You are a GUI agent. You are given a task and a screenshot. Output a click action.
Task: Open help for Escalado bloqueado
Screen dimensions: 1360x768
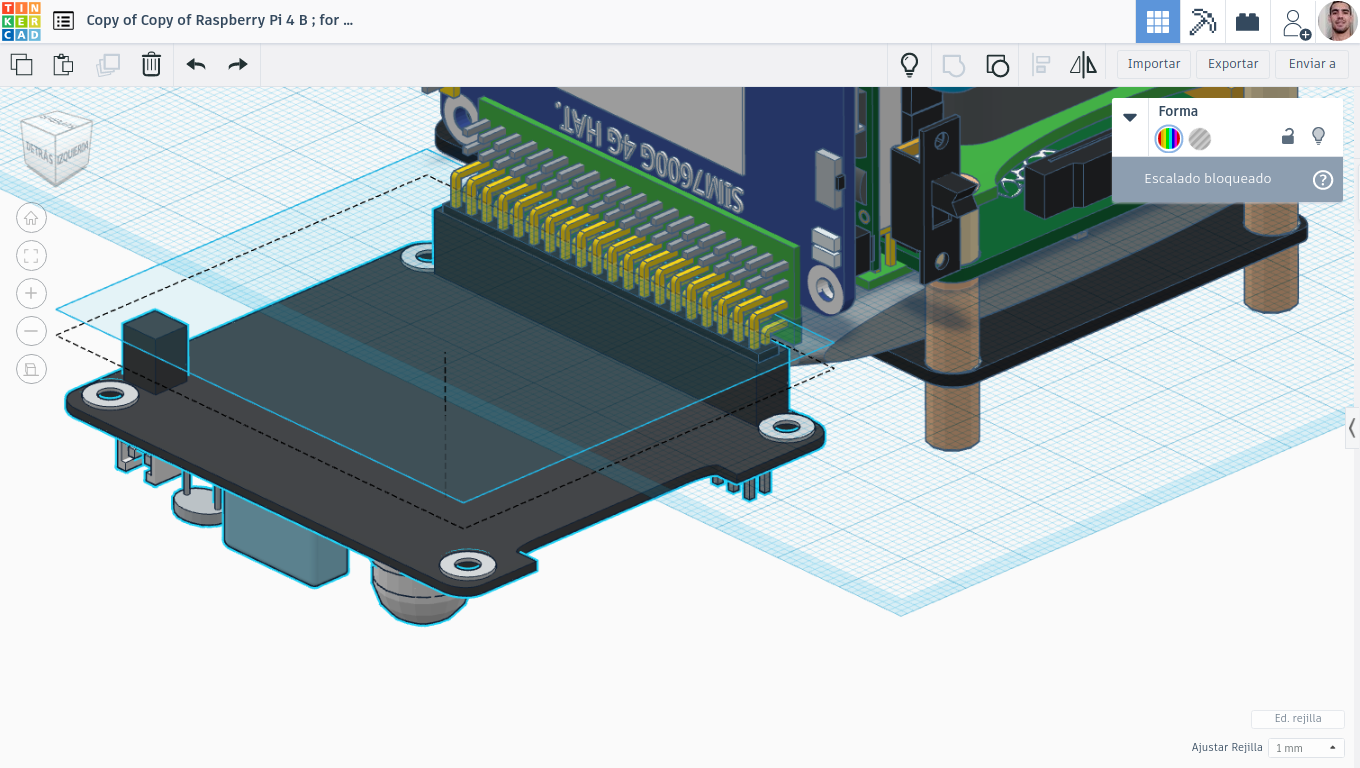tap(1323, 180)
